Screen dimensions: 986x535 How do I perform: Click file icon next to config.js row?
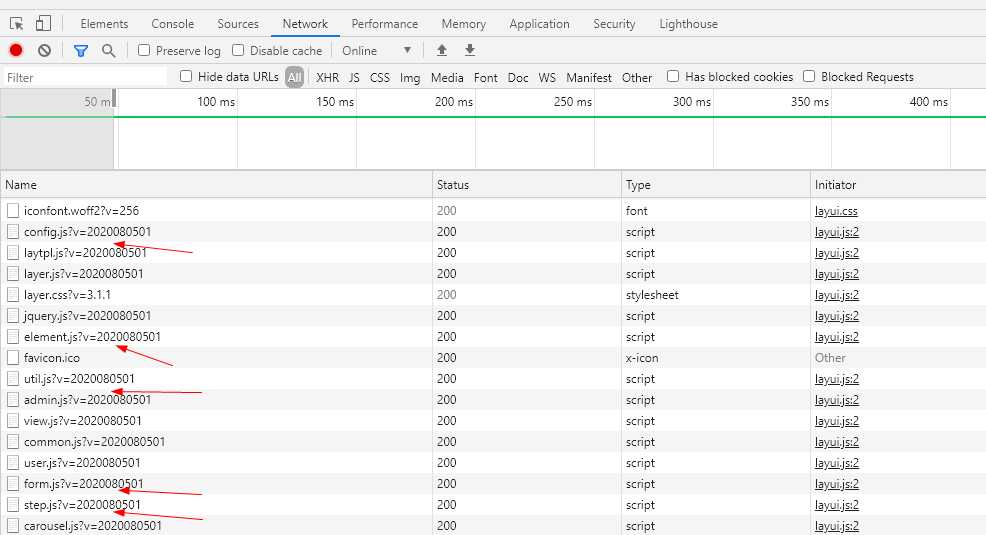point(13,231)
